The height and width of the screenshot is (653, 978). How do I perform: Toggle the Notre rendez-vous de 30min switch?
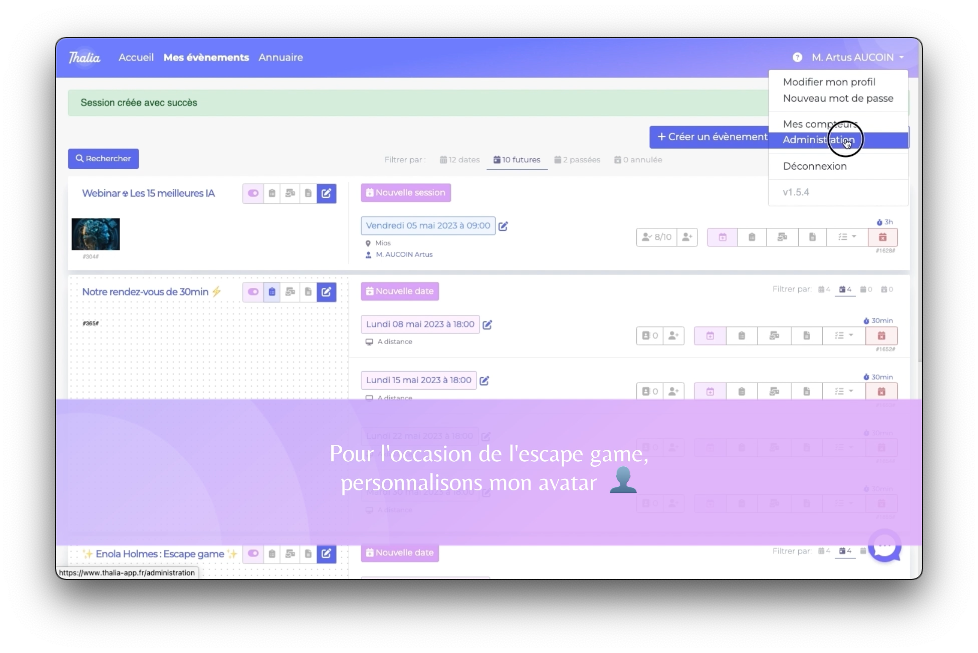[253, 292]
